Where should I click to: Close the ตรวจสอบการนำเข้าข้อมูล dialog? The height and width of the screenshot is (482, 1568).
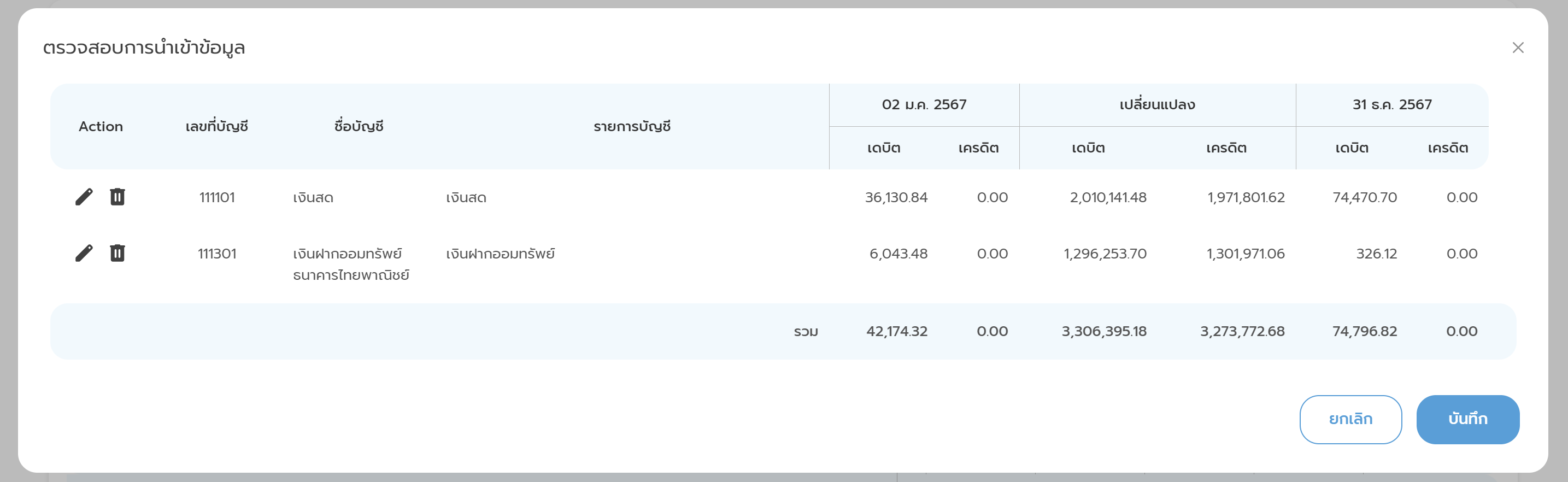tap(1518, 48)
